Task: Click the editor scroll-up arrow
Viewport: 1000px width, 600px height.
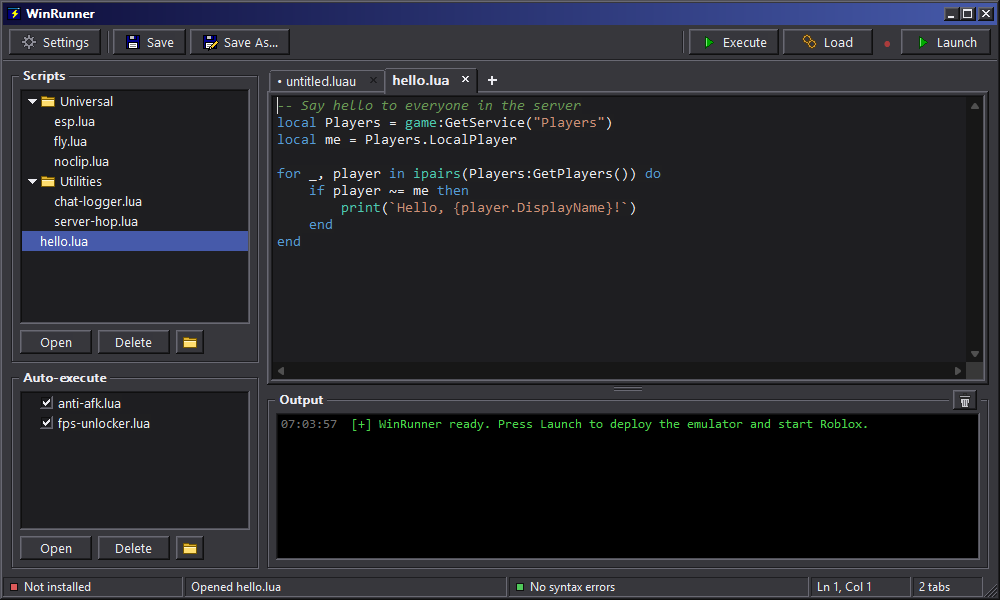Action: pyautogui.click(x=974, y=106)
